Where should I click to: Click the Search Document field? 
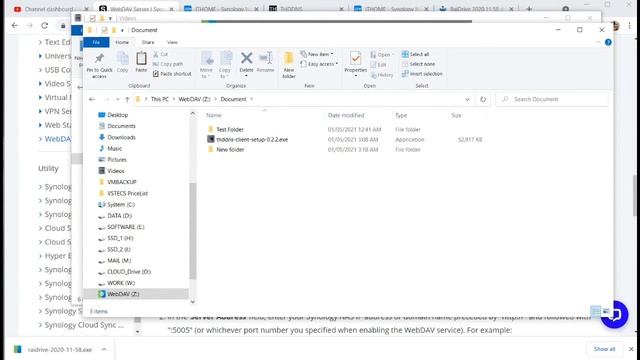pos(552,99)
